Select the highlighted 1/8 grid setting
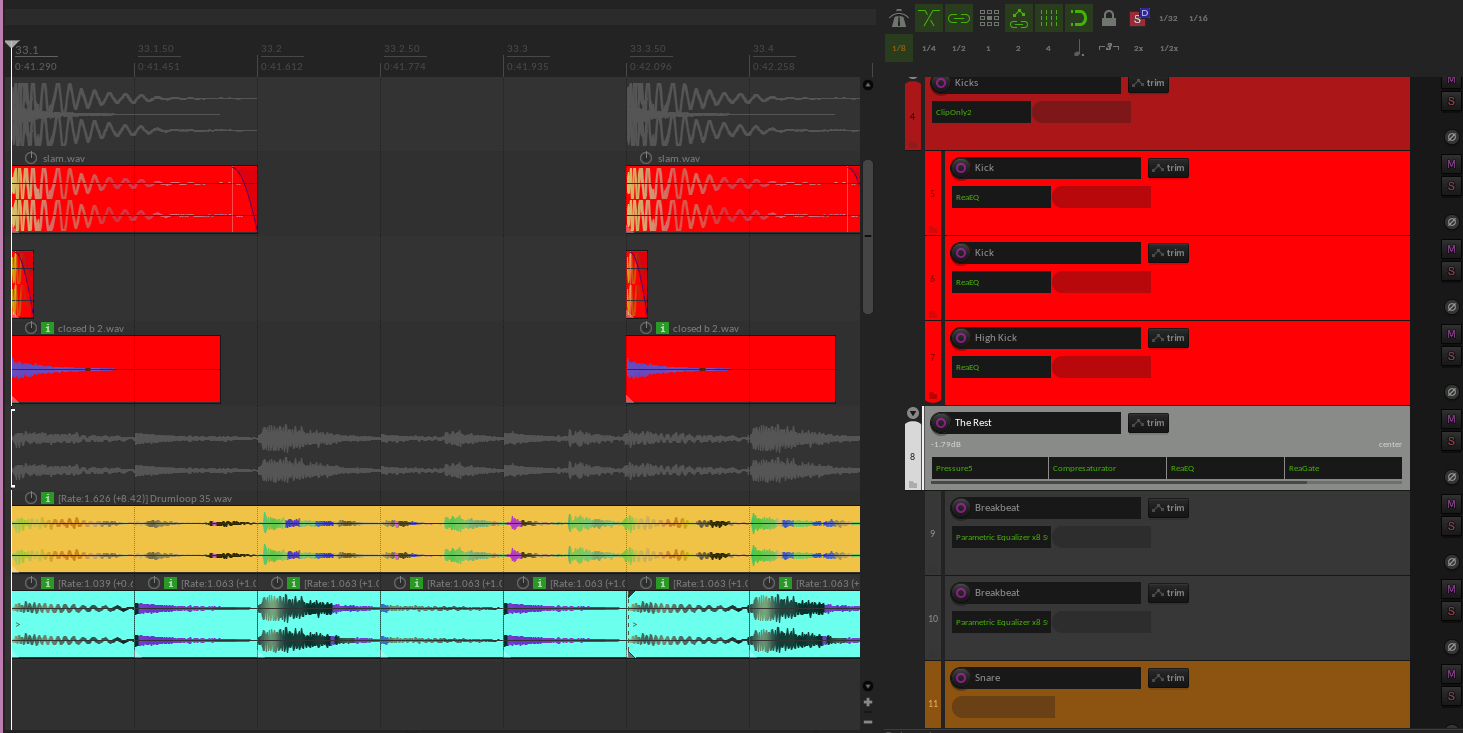This screenshot has width=1463, height=733. pos(899,48)
